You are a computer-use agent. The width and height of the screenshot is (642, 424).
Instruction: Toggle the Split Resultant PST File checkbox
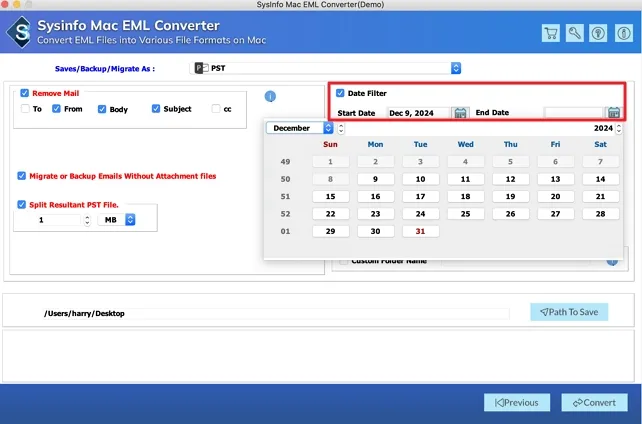coord(22,204)
